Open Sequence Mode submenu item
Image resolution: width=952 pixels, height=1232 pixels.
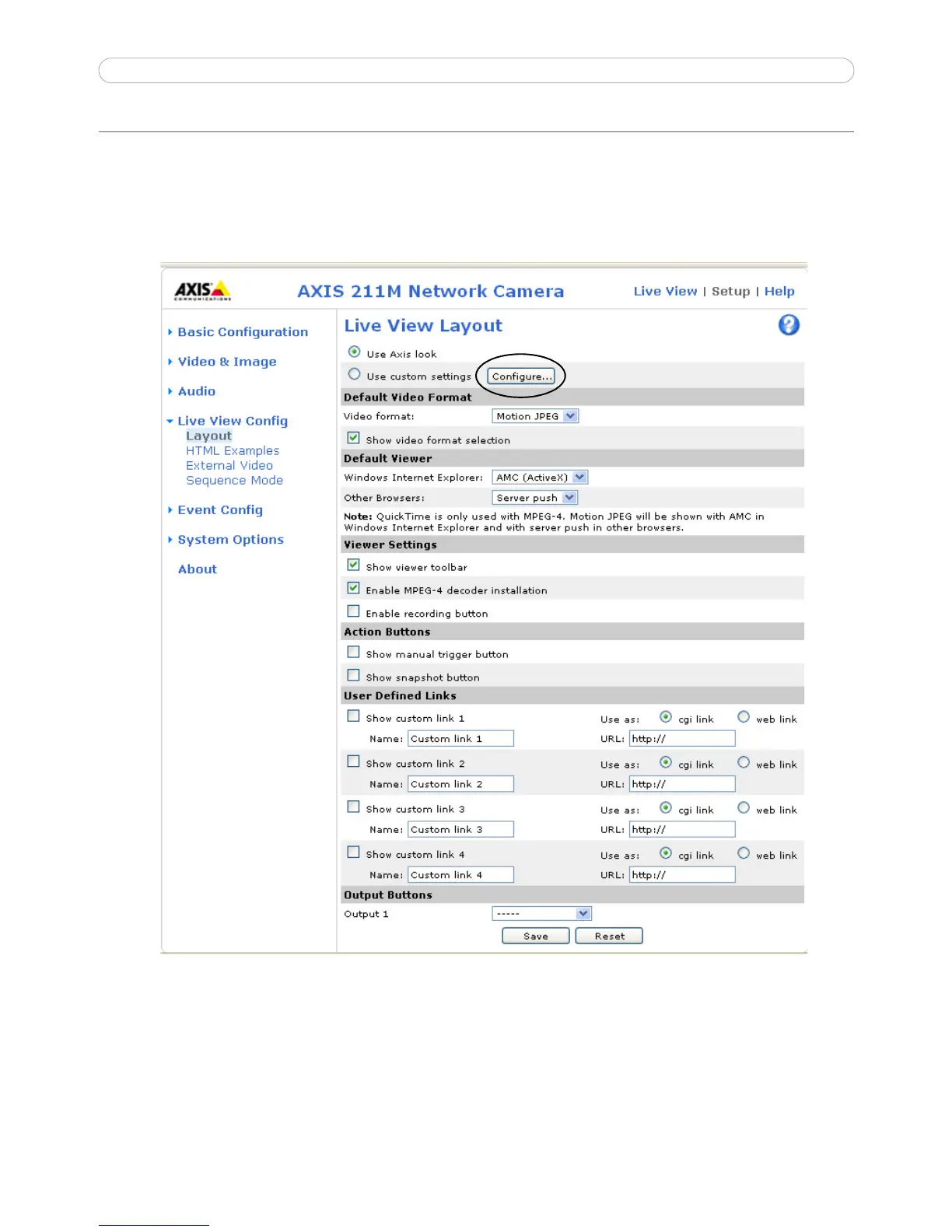pyautogui.click(x=234, y=481)
